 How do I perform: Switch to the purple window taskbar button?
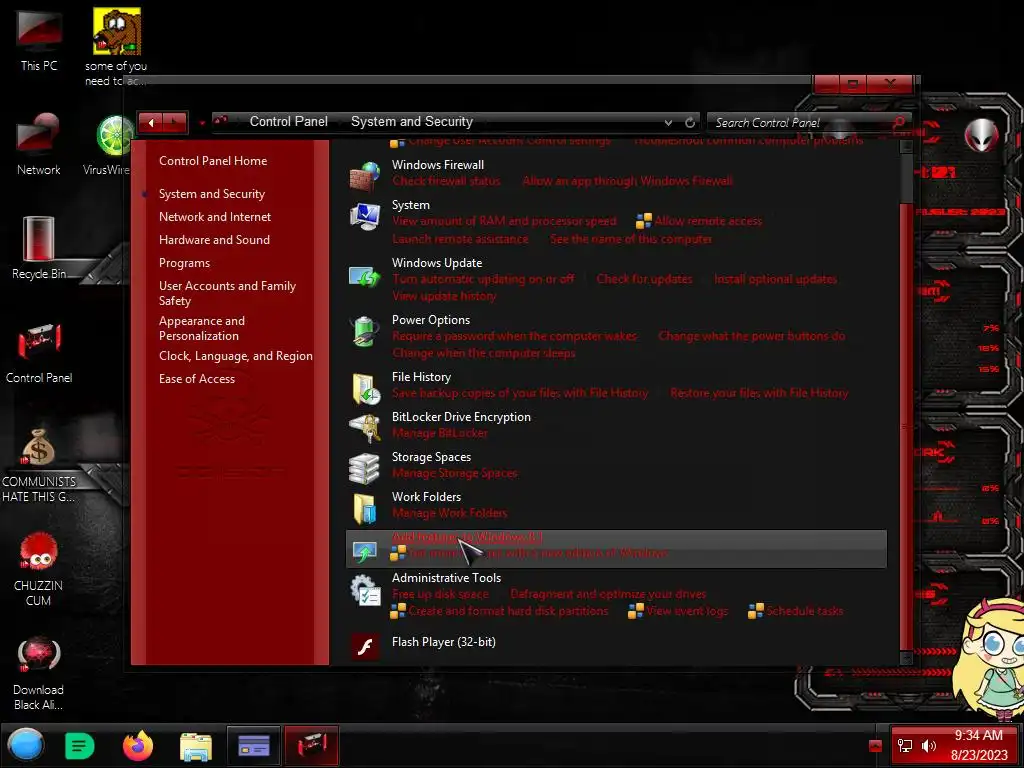253,745
